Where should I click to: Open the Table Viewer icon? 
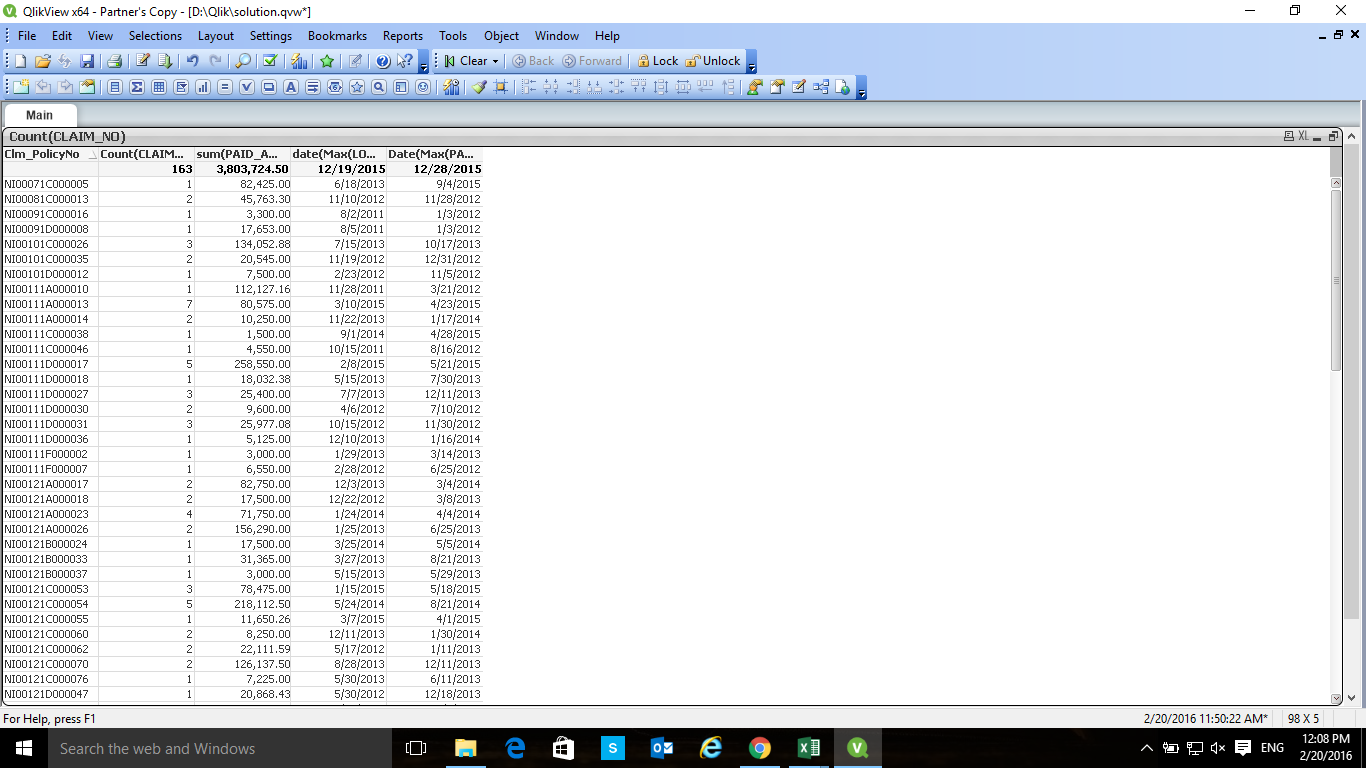821,87
